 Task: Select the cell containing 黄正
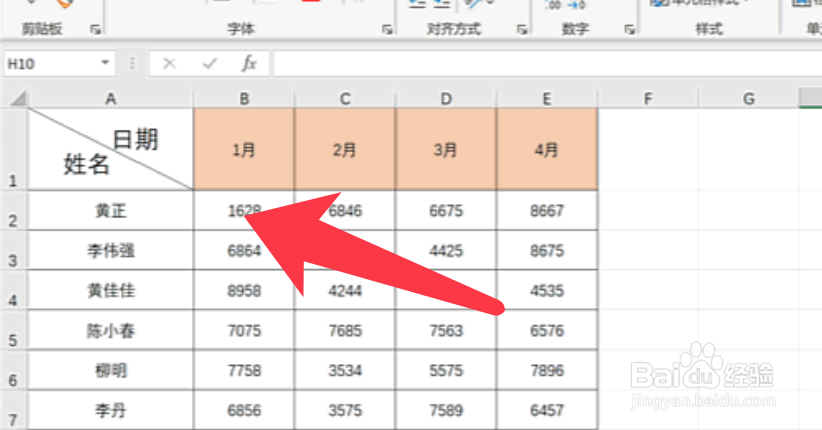[111, 210]
